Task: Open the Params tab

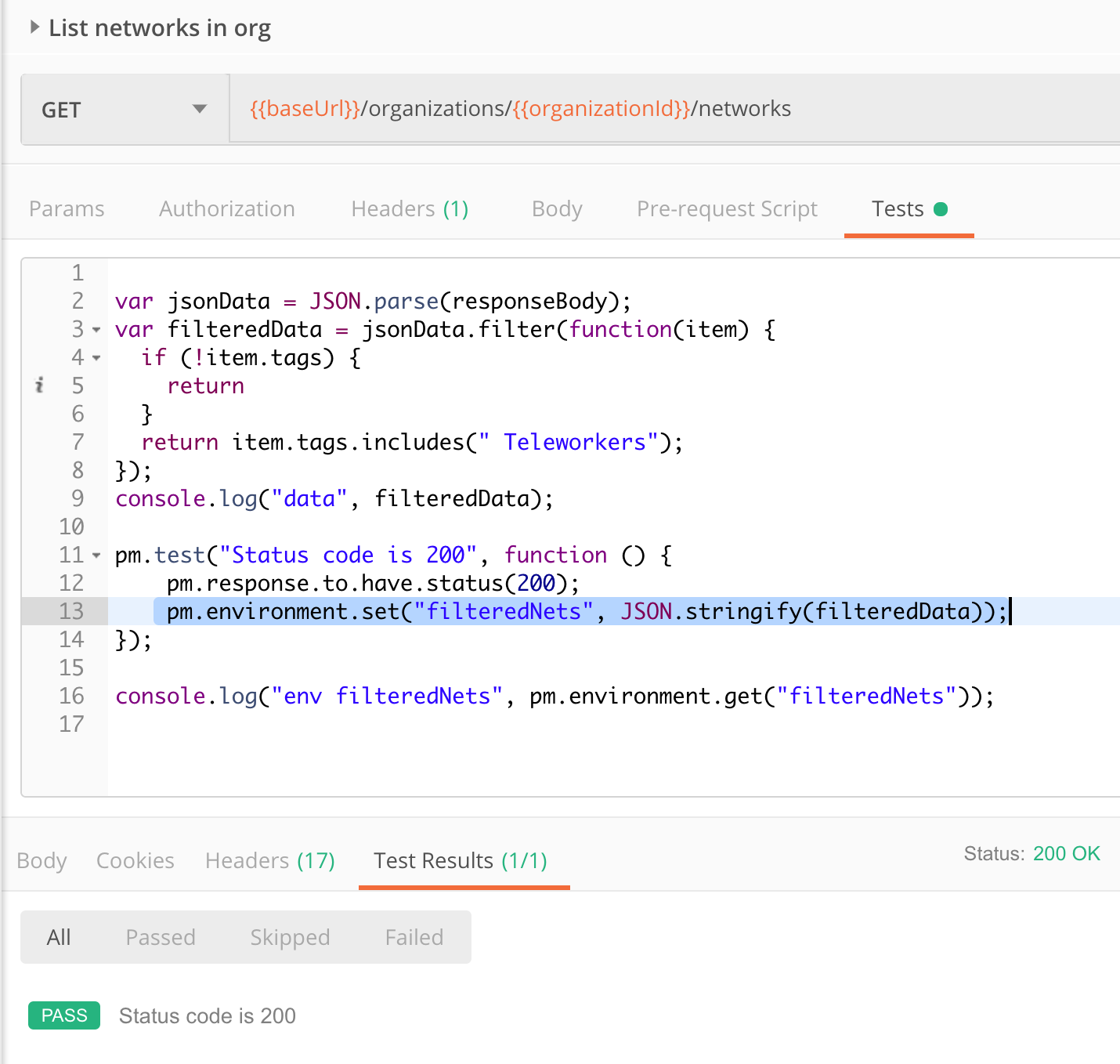Action: click(67, 209)
